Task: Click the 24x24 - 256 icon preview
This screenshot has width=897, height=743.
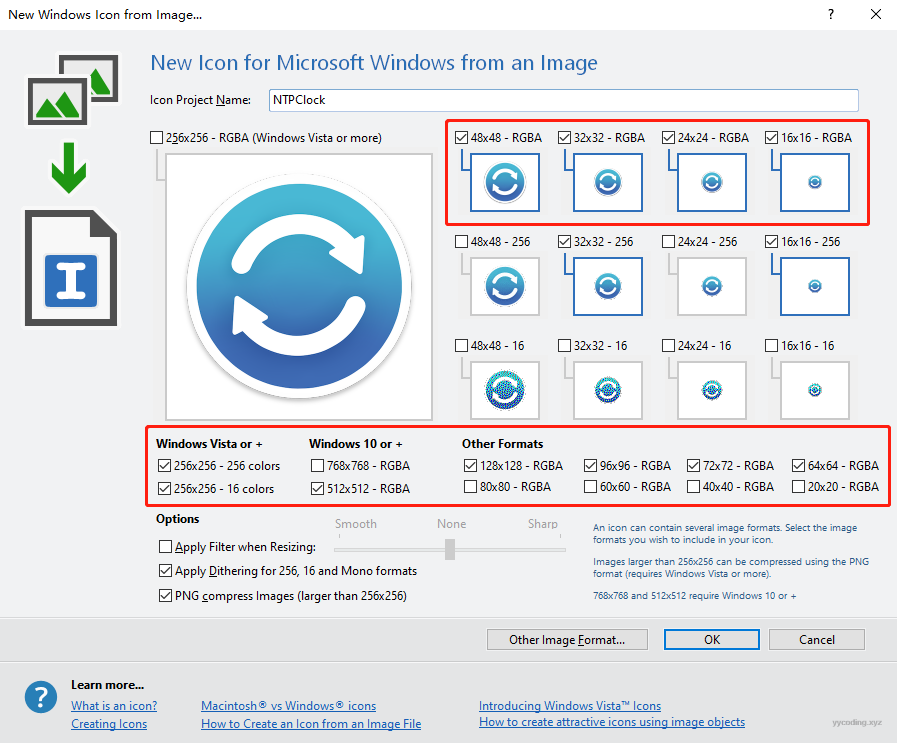Action: tap(711, 287)
